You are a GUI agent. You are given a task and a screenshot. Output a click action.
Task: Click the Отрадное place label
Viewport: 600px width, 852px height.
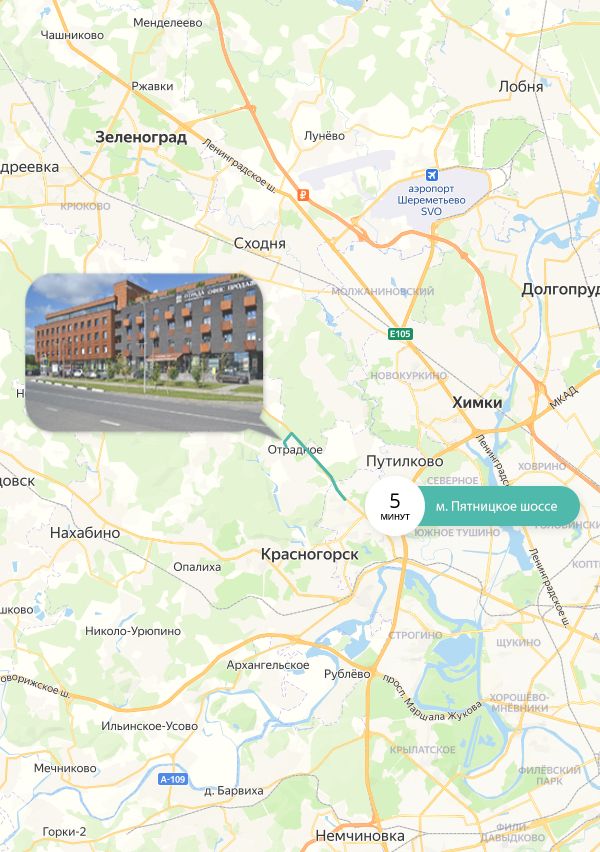pos(295,449)
